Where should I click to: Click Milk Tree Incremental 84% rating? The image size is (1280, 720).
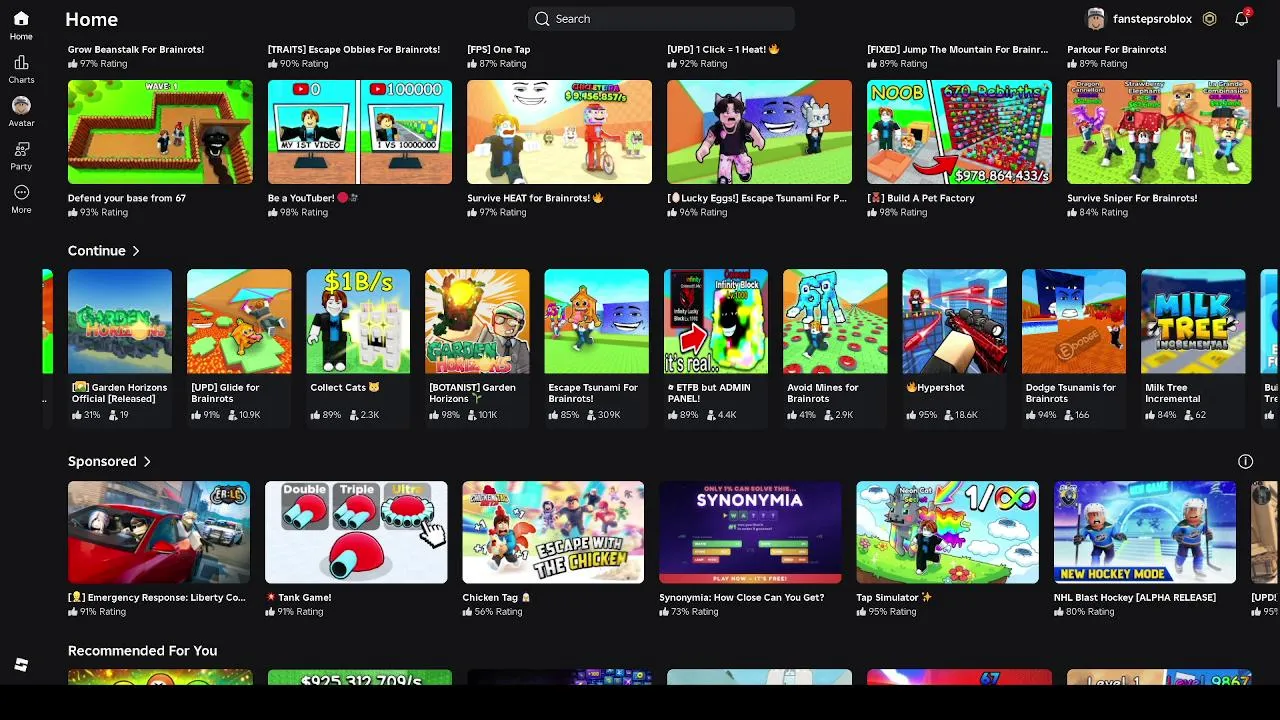coord(1161,415)
